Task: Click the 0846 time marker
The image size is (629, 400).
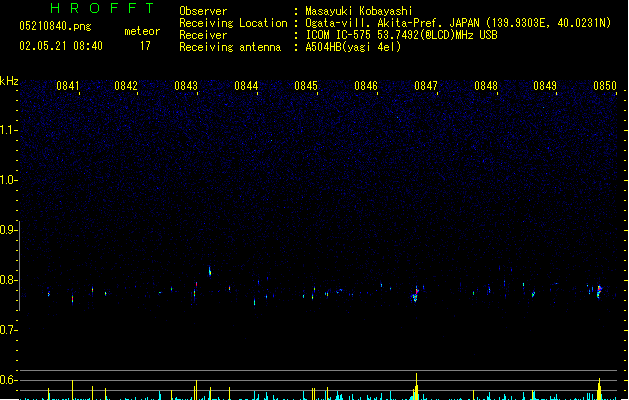Action: point(366,86)
